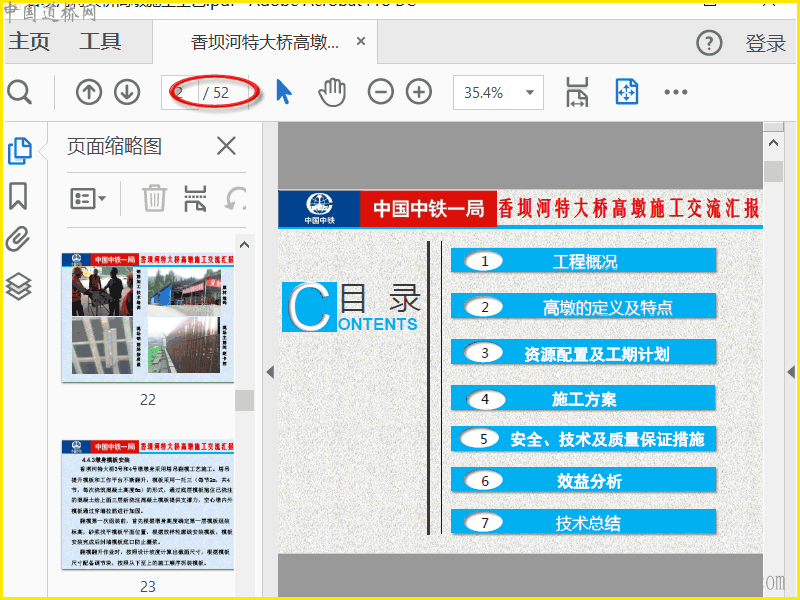
Task: Select page 22 thumbnail
Action: pyautogui.click(x=148, y=317)
